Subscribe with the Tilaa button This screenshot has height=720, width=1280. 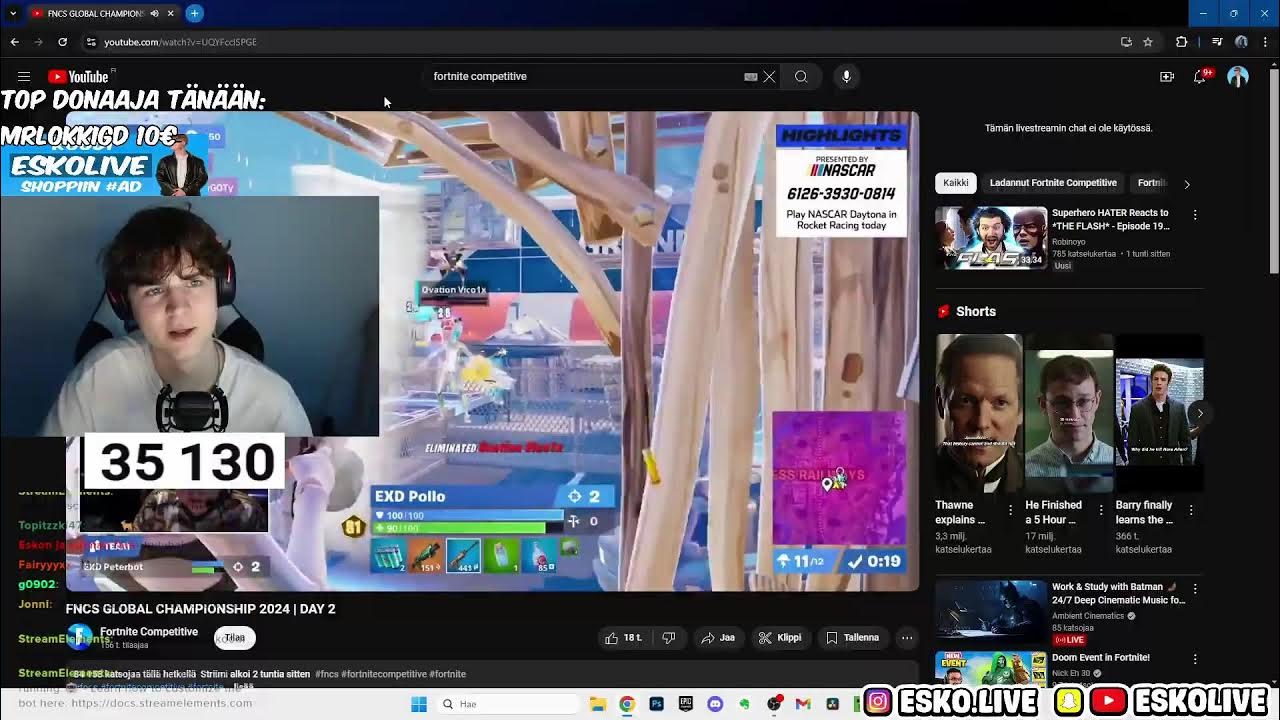235,637
